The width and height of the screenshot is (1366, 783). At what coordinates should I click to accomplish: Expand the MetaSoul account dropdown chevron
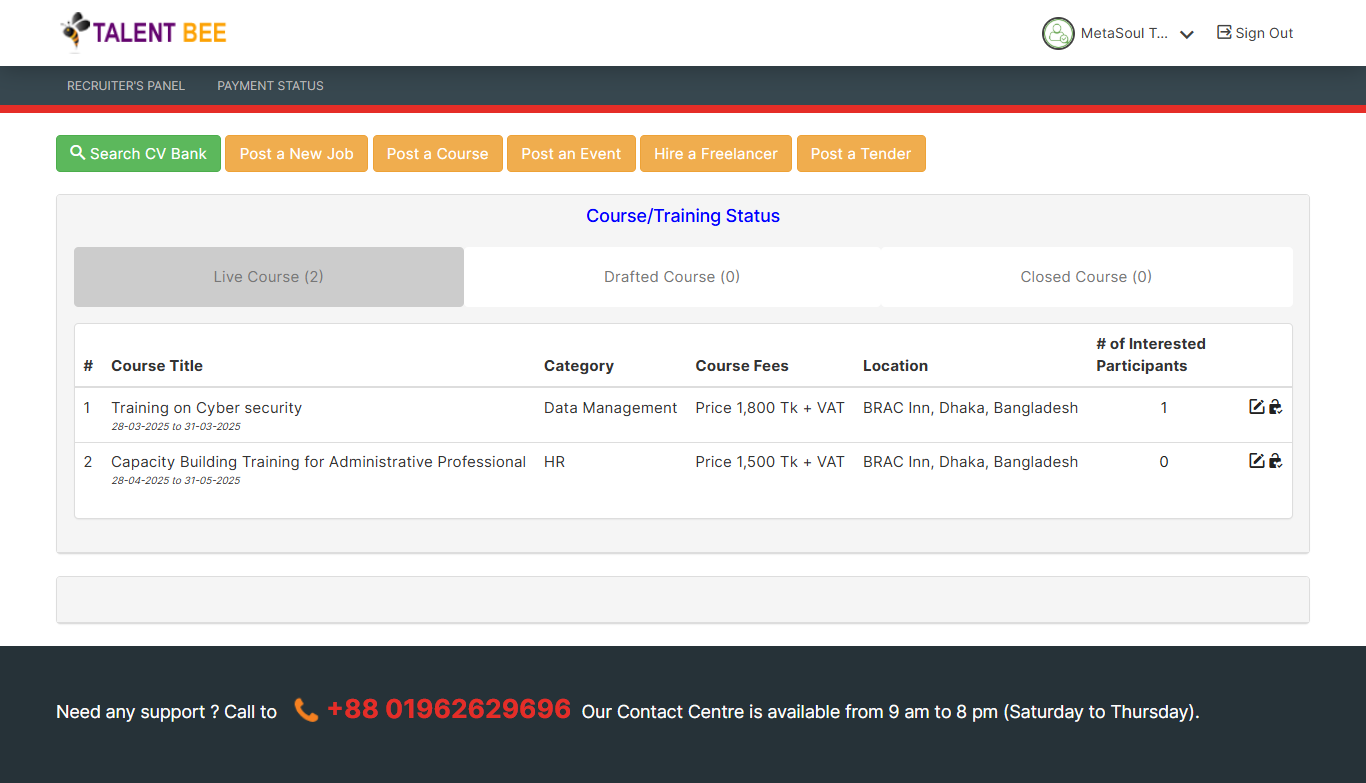(x=1187, y=34)
